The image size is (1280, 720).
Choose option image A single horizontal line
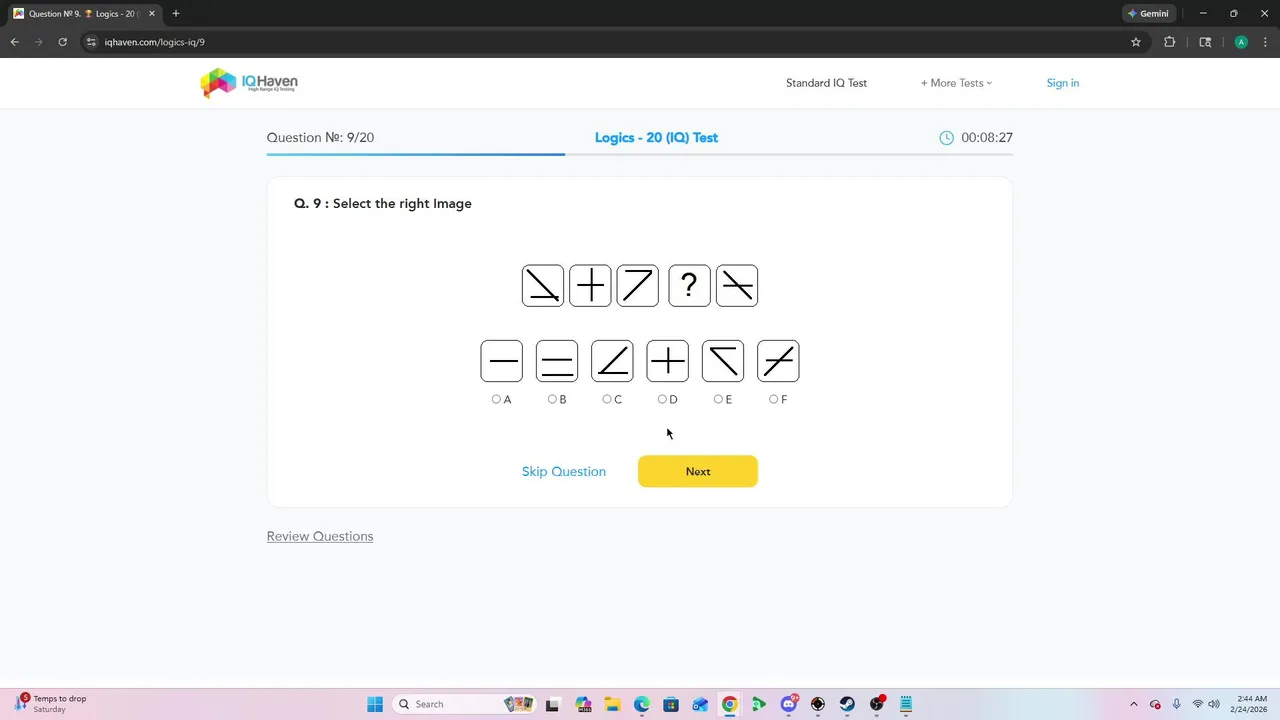[502, 361]
